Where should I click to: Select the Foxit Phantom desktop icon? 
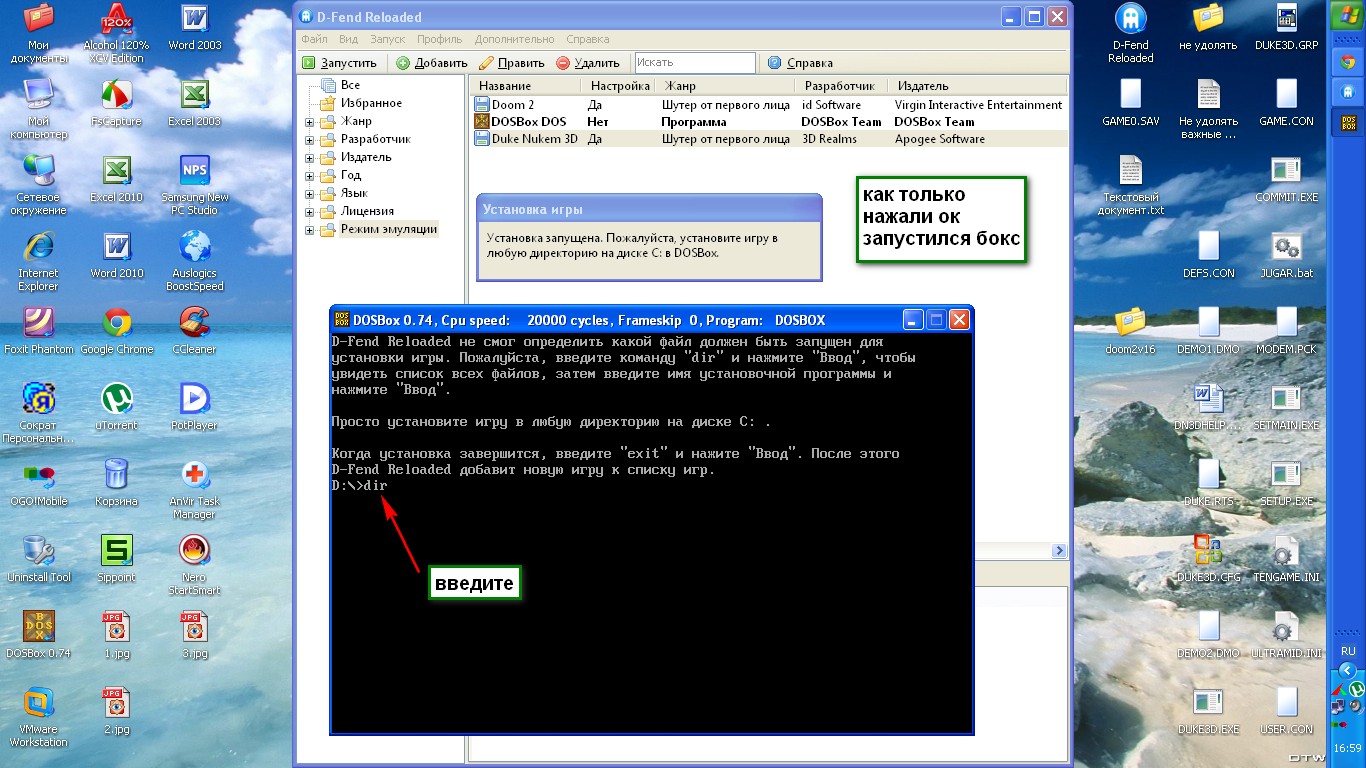39,324
